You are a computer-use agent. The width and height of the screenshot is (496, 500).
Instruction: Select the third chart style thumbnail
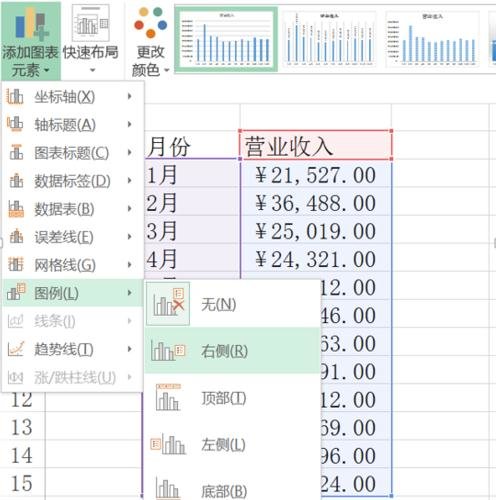click(432, 39)
